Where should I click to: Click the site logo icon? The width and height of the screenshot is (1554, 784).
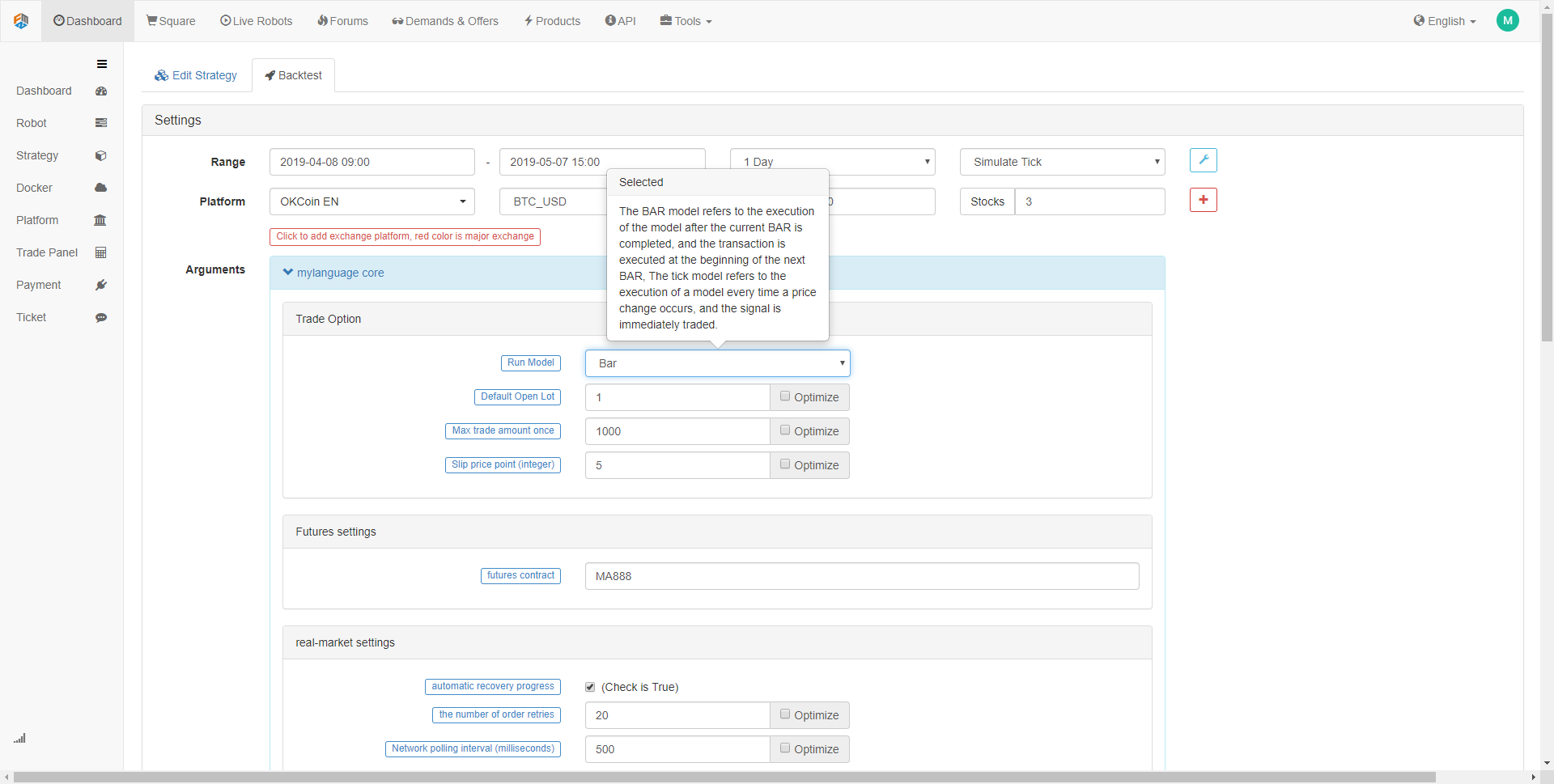pos(21,21)
